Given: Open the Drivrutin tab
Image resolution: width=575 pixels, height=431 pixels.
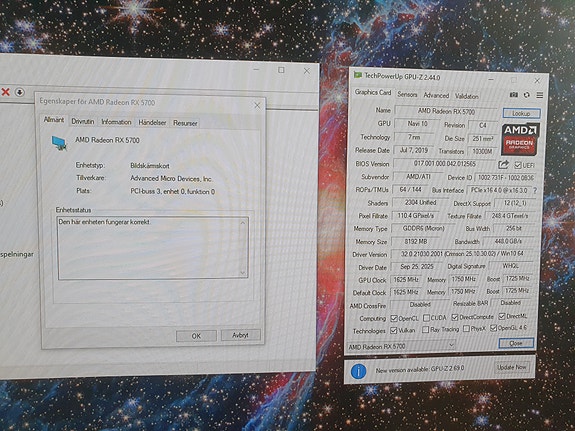Looking at the screenshot, I should pos(83,121).
